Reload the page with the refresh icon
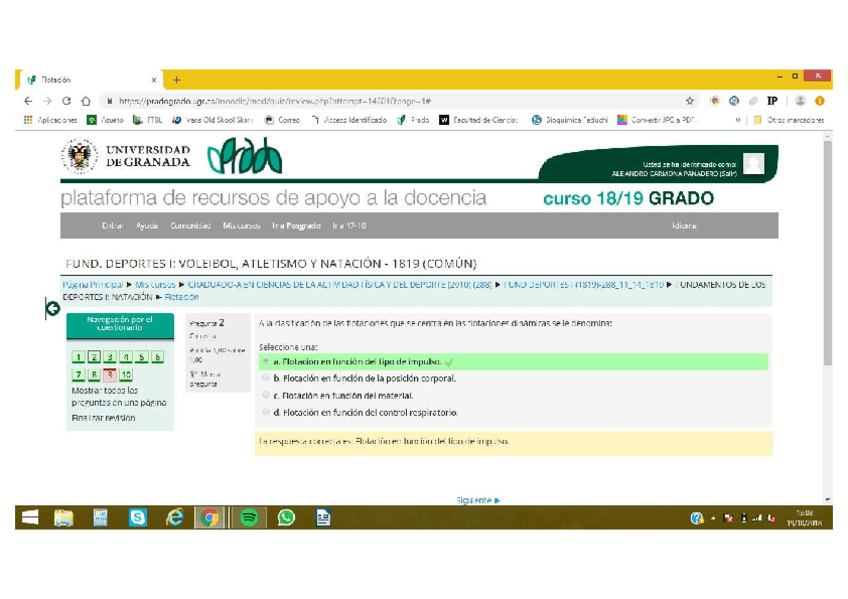Viewport: 848px width, 599px height. pos(66,101)
